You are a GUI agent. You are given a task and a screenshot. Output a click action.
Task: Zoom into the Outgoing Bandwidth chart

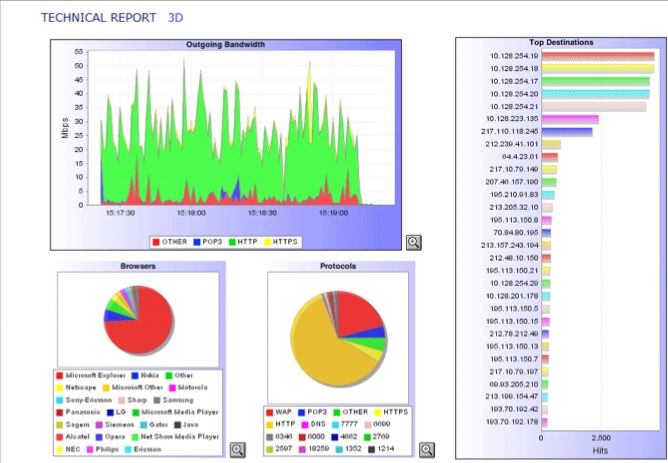414,242
